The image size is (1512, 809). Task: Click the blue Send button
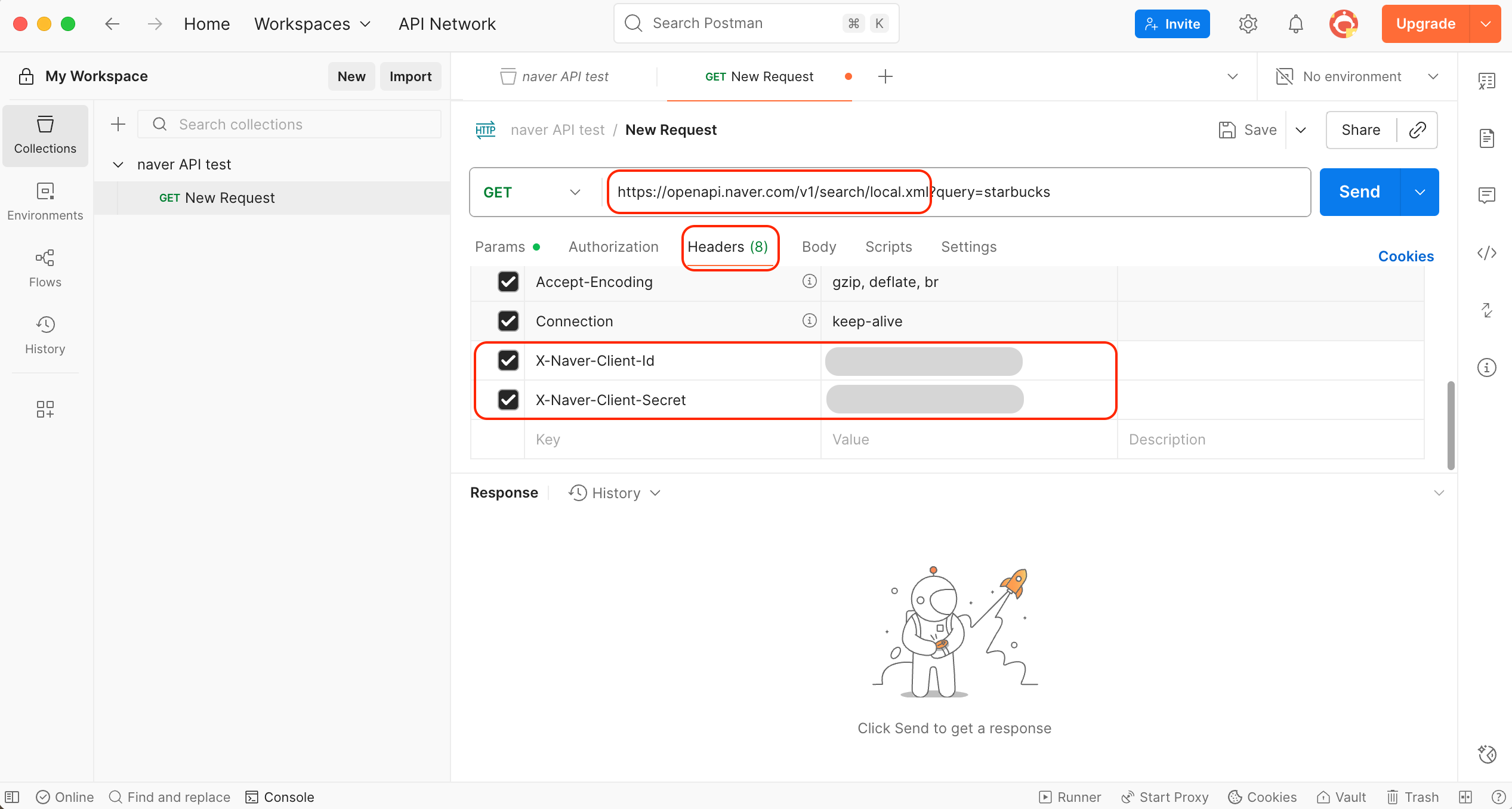pyautogui.click(x=1359, y=192)
